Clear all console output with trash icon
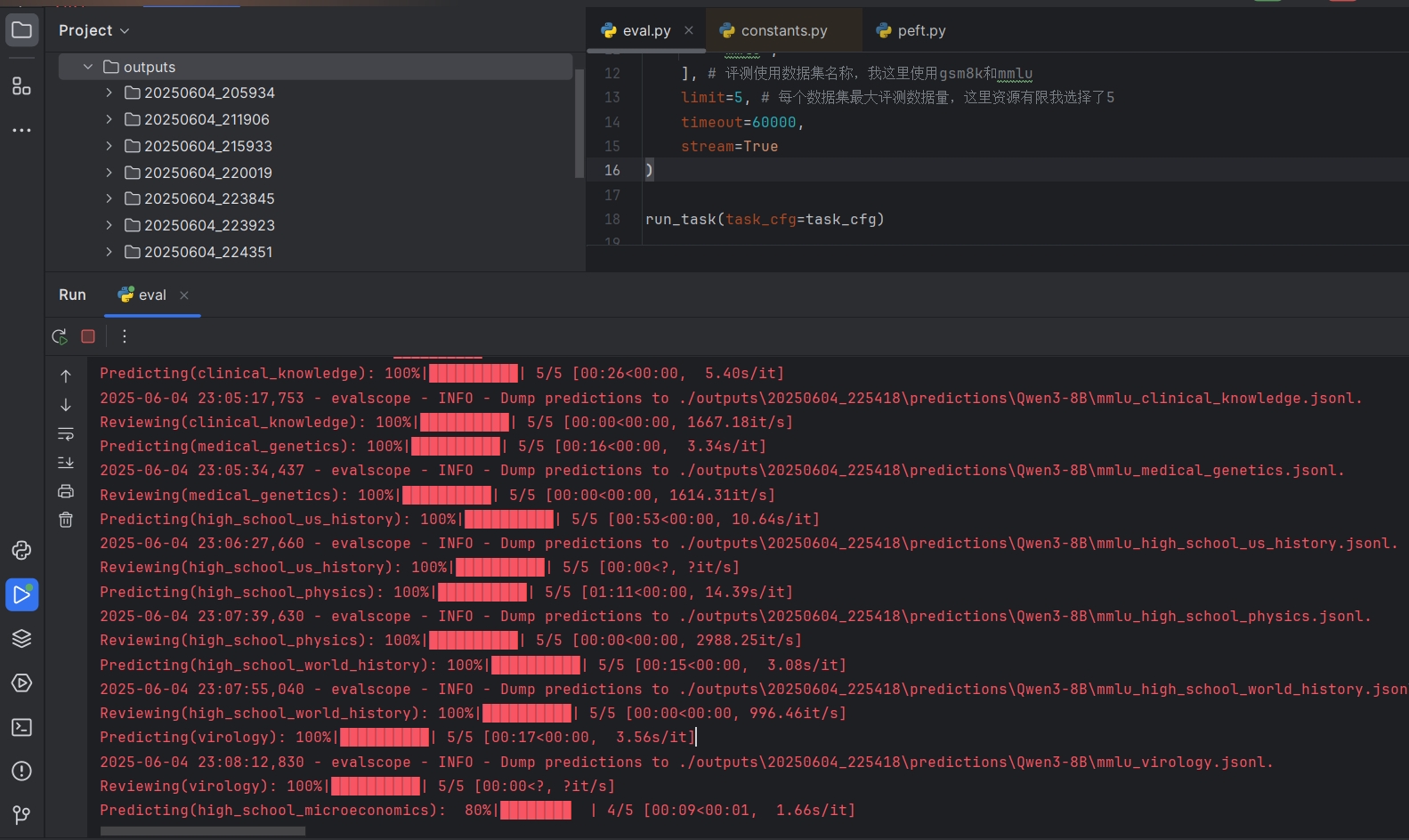Screen dimensions: 1409x840 [x=66, y=520]
